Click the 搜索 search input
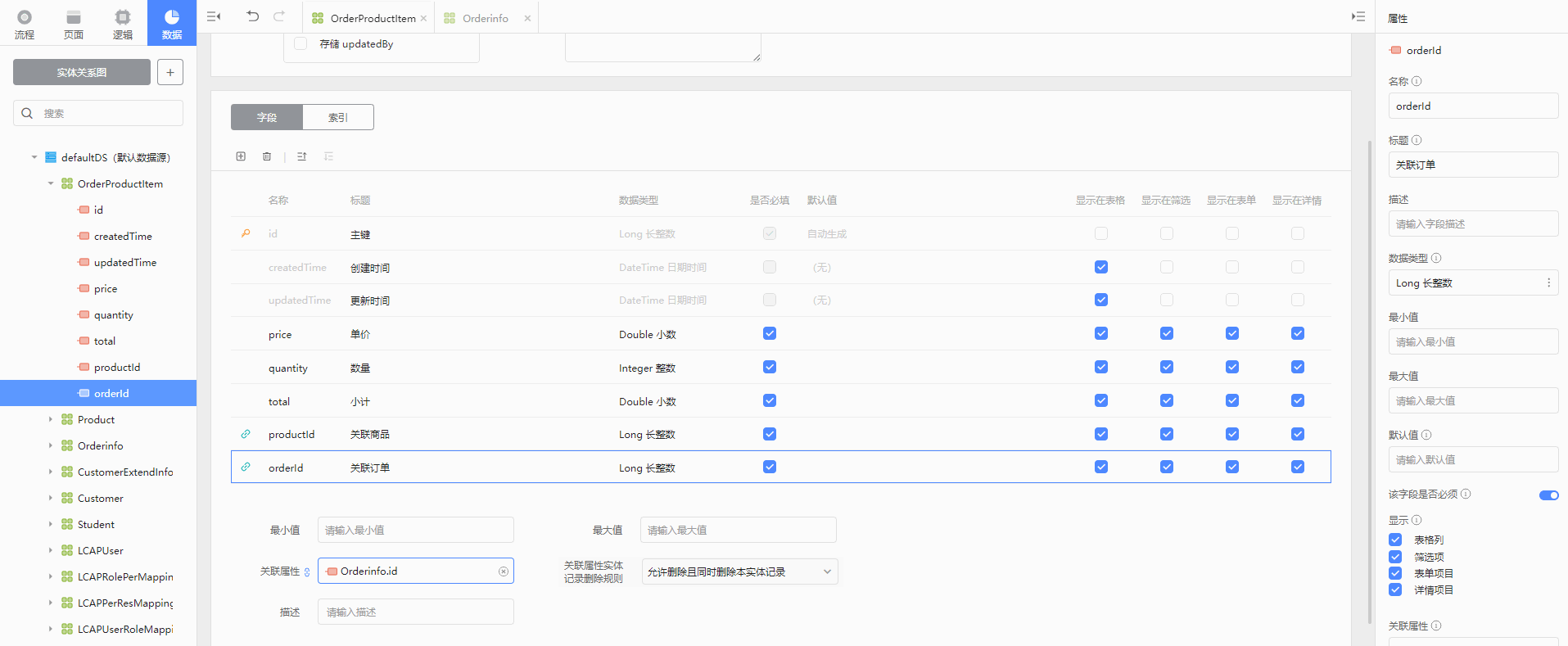The width and height of the screenshot is (1568, 646). tap(98, 113)
